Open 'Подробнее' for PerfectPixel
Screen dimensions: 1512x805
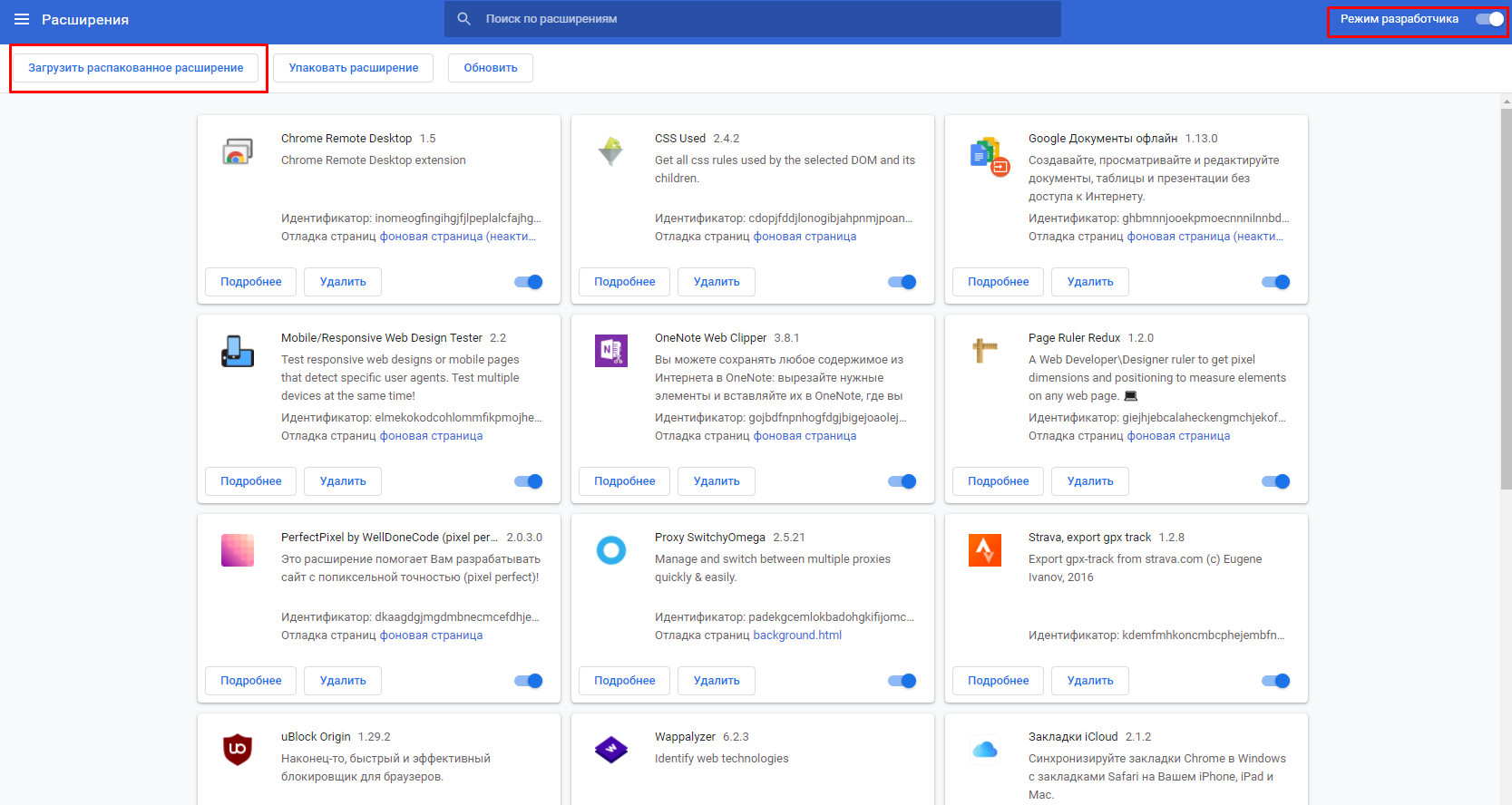coord(251,681)
